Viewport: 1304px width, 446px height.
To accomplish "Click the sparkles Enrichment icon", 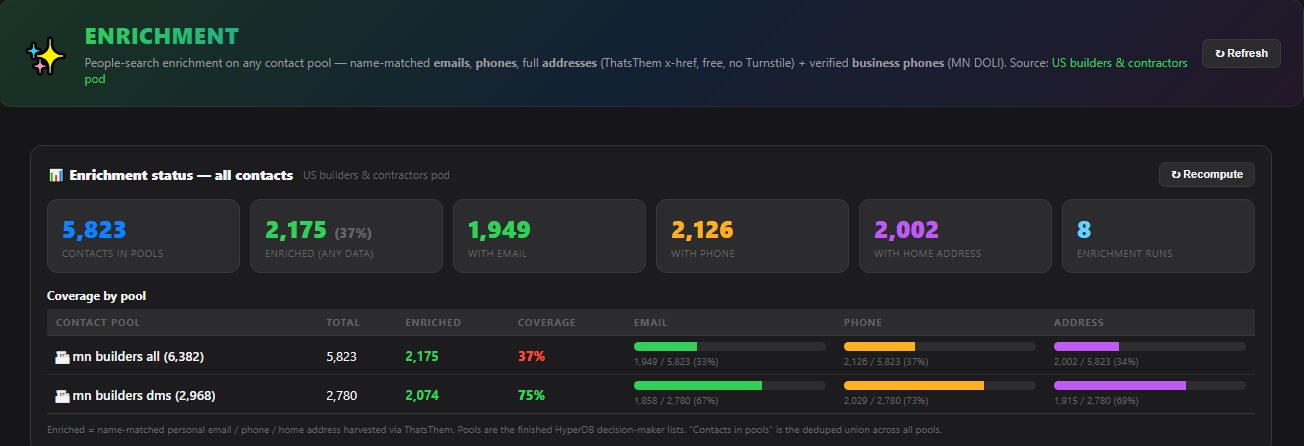I will point(46,59).
